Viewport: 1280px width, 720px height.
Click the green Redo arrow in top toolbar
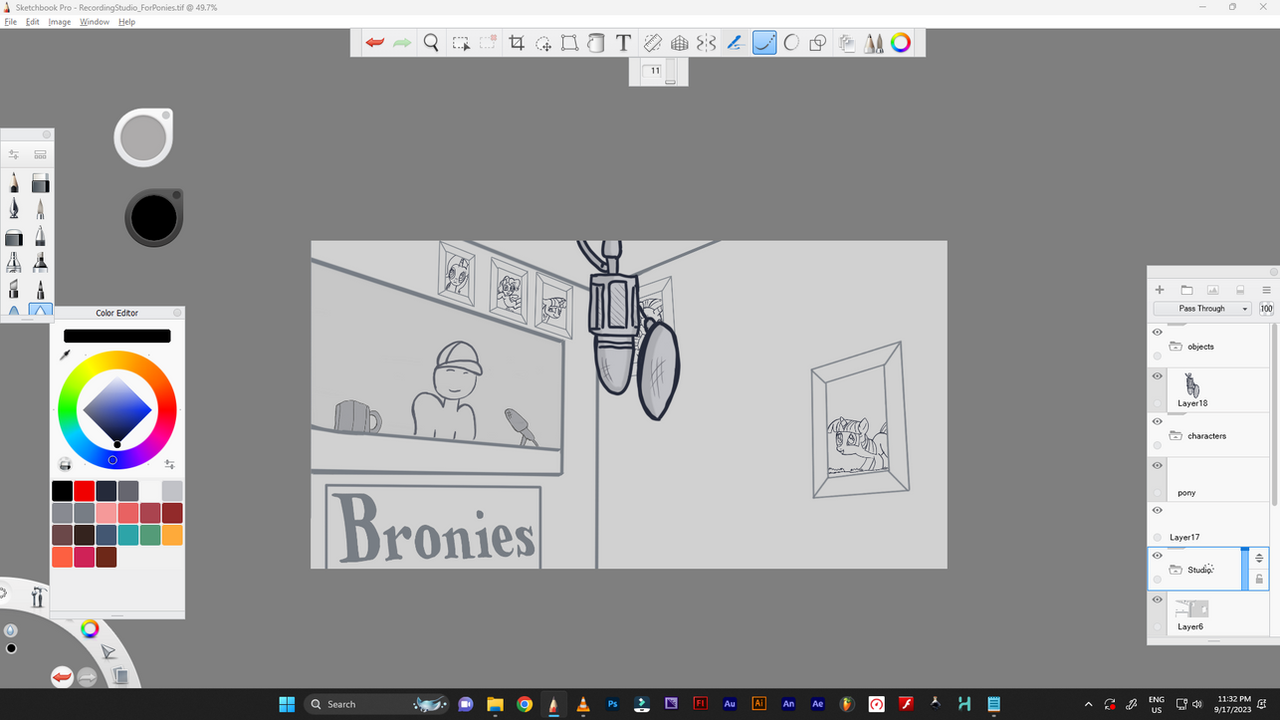[402, 43]
